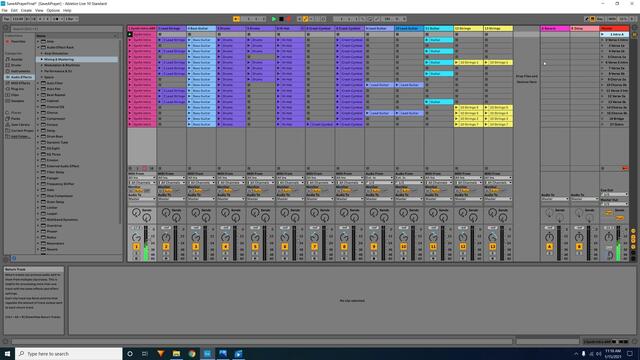Toggle return track B activator button
Viewport: 640px width, 360px height.
coord(579,247)
